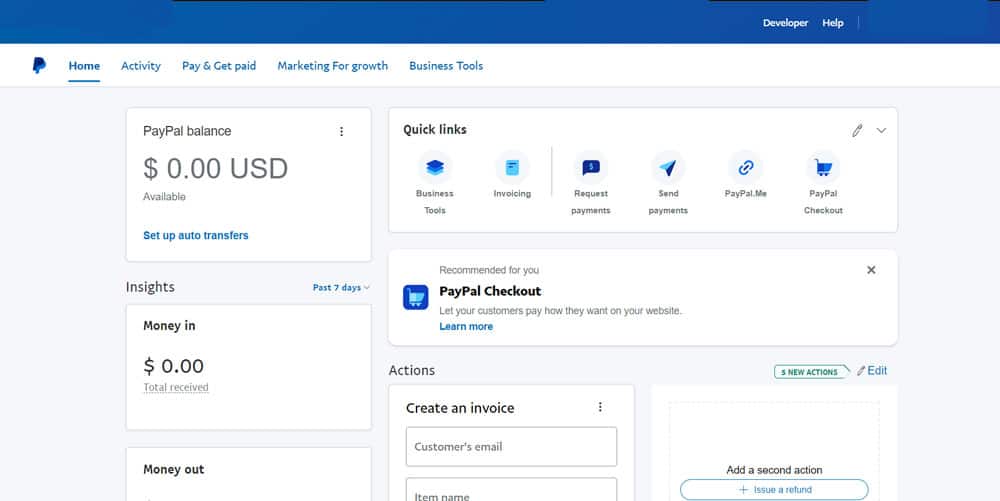Edit quick links with the pencil icon
This screenshot has height=501, width=1000.
(x=857, y=130)
